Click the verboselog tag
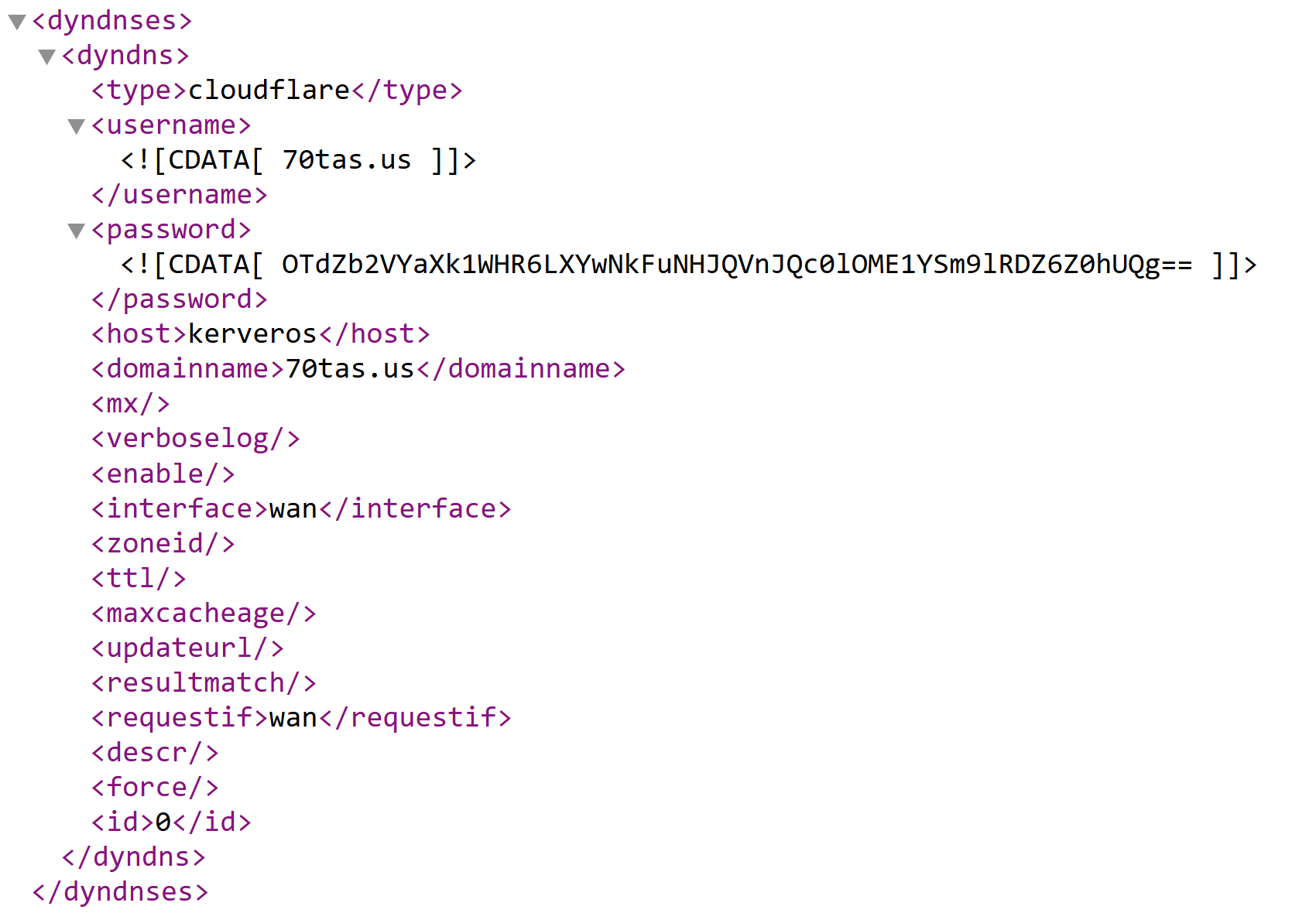This screenshot has width=1316, height=913. pyautogui.click(x=196, y=439)
